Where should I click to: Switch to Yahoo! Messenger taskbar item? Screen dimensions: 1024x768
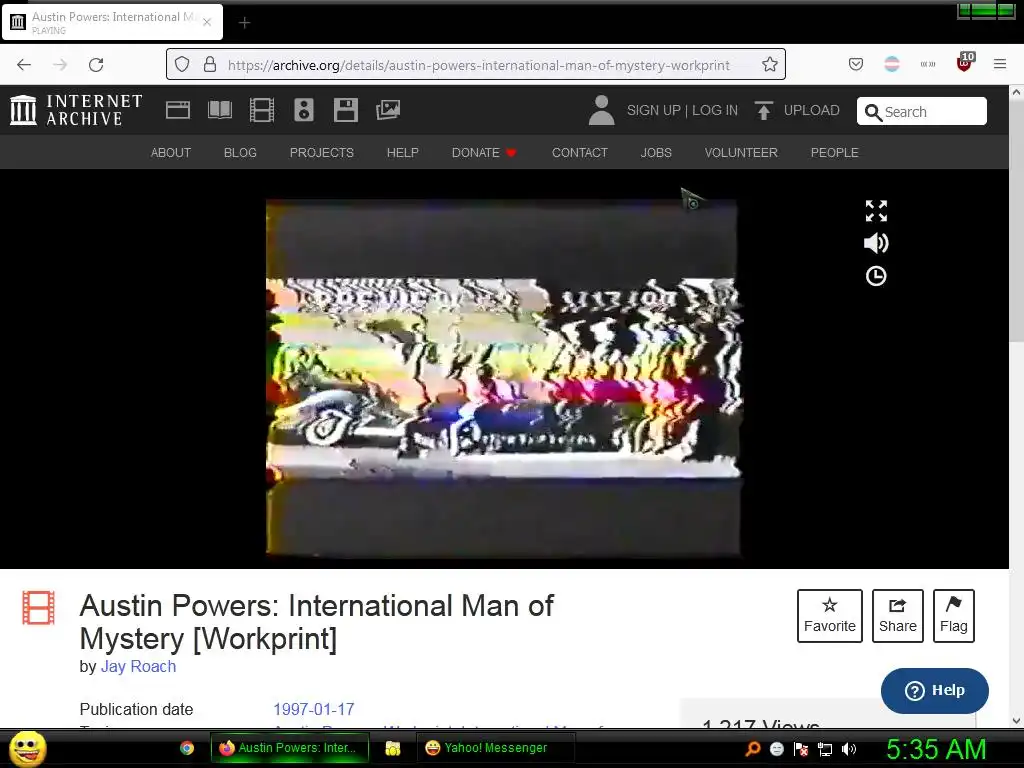pyautogui.click(x=496, y=748)
